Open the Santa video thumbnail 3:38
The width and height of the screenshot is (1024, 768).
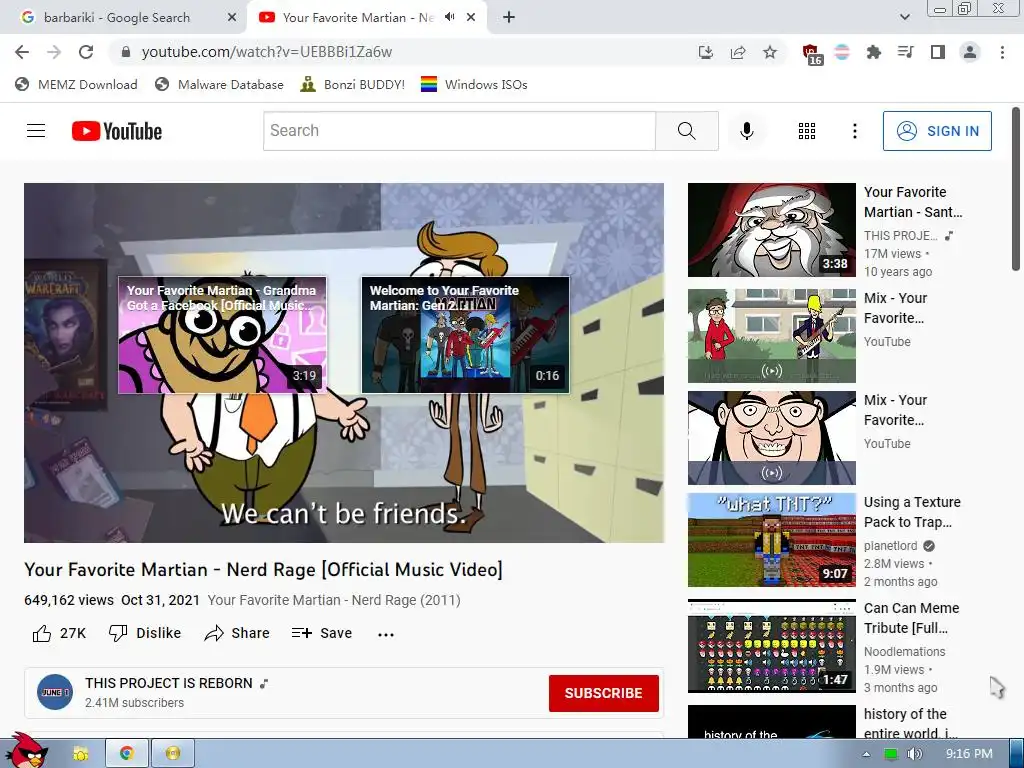[771, 230]
